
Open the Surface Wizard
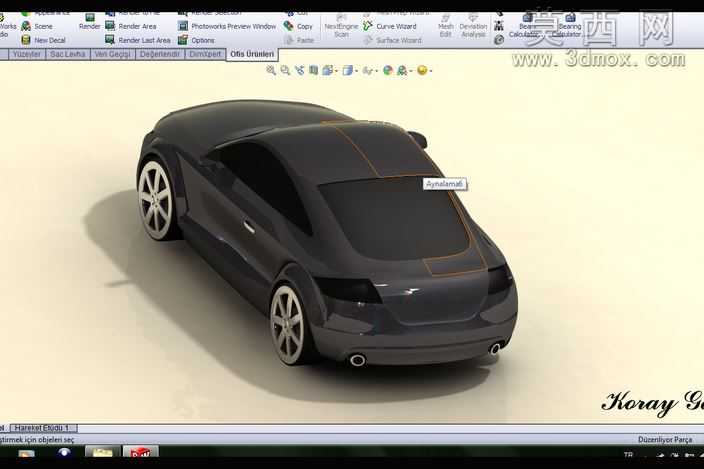click(393, 40)
